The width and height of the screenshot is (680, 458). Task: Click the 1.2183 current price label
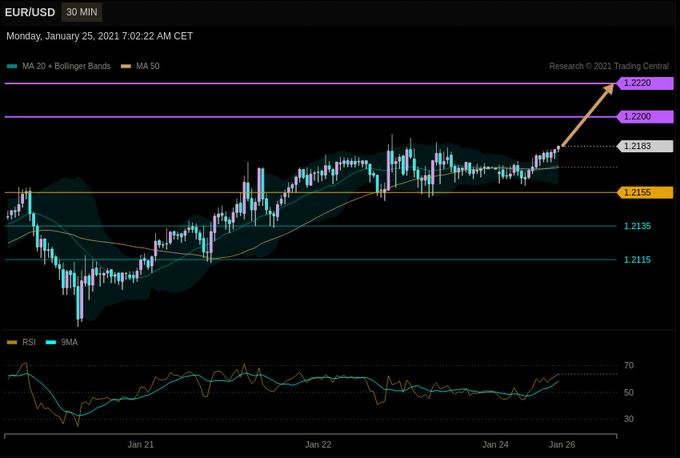tap(645, 146)
